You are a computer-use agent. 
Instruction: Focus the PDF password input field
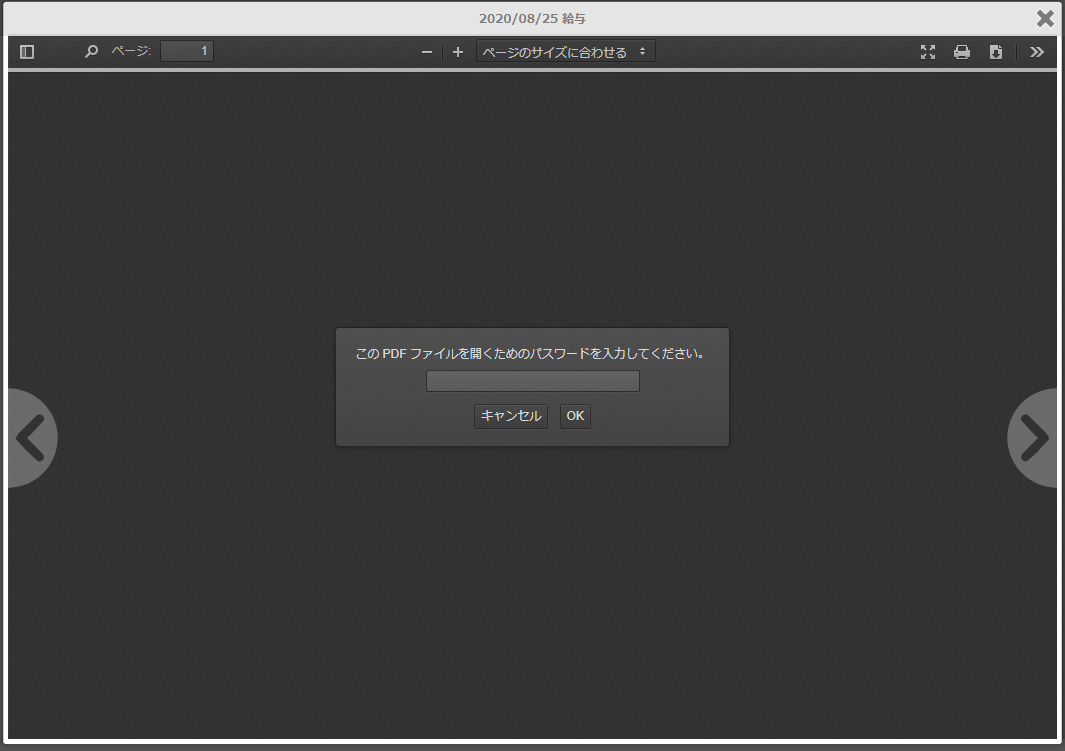[533, 381]
